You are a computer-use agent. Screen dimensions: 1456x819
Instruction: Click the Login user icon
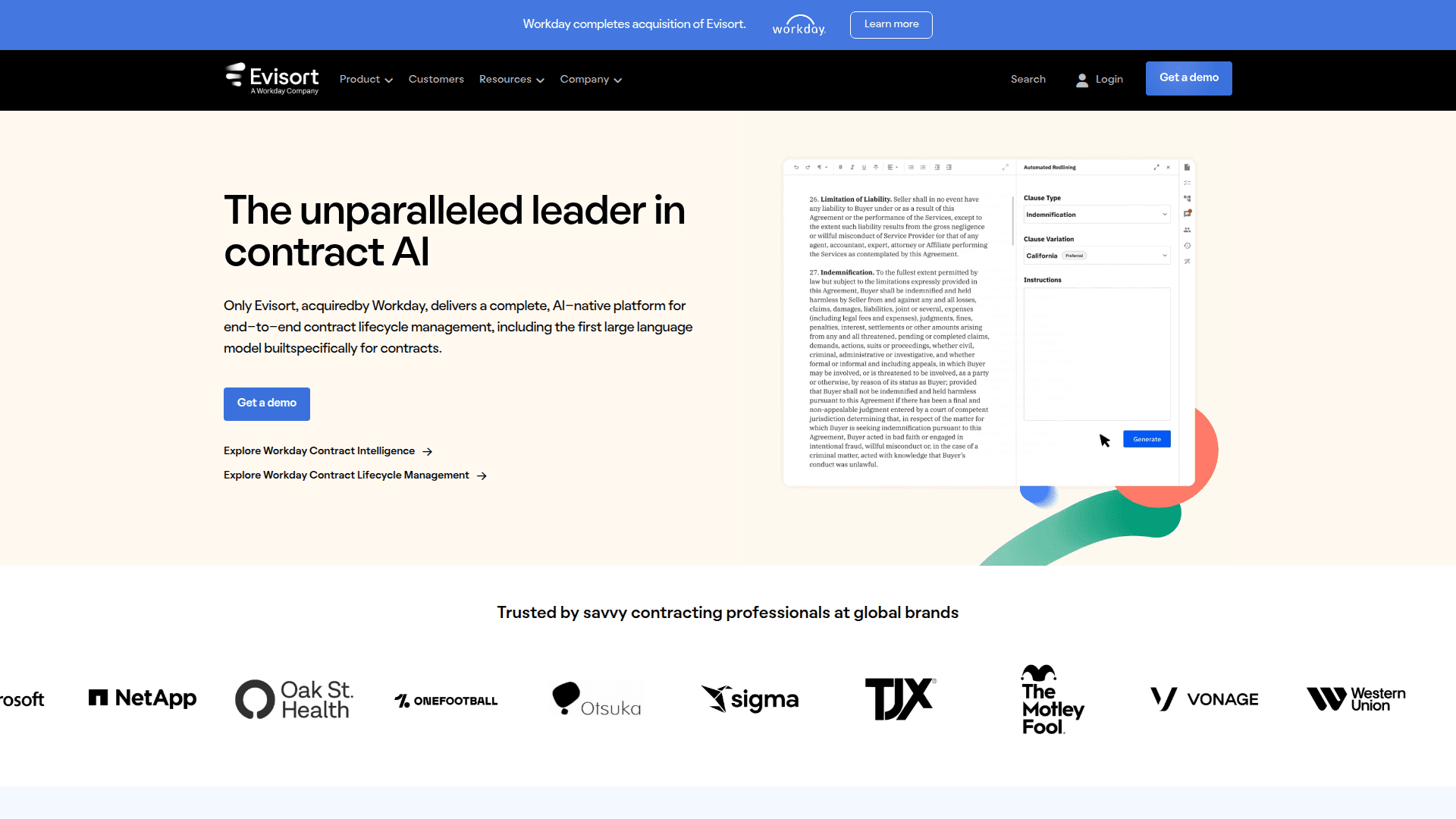coord(1082,80)
